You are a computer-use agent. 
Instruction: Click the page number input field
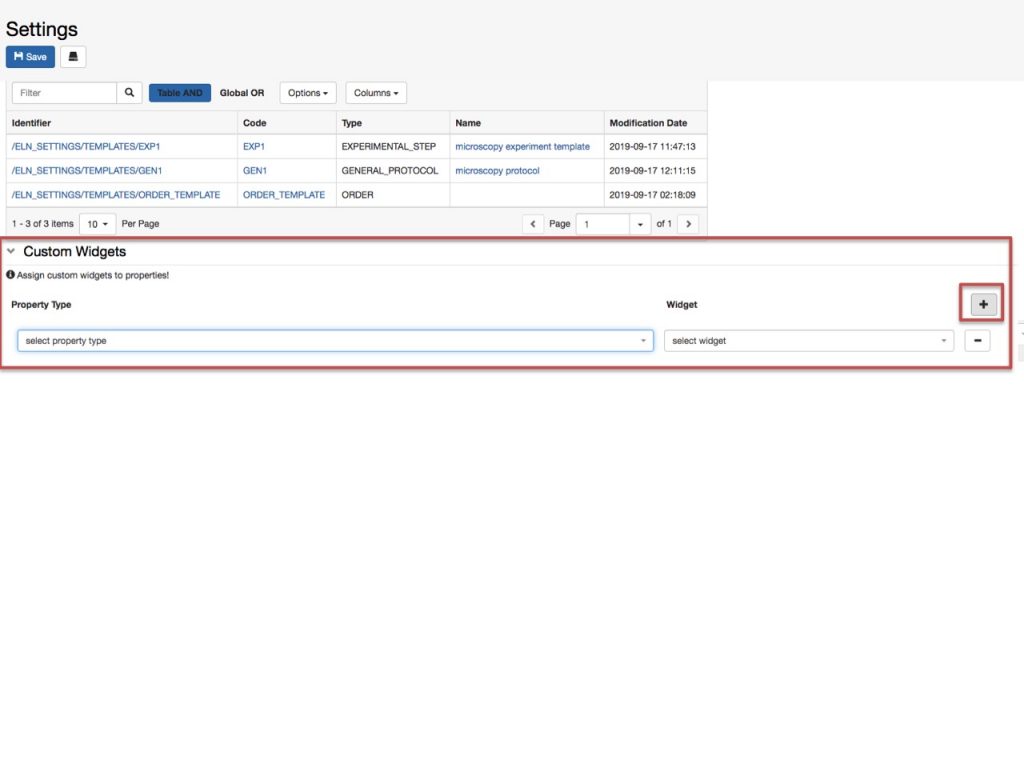point(603,224)
